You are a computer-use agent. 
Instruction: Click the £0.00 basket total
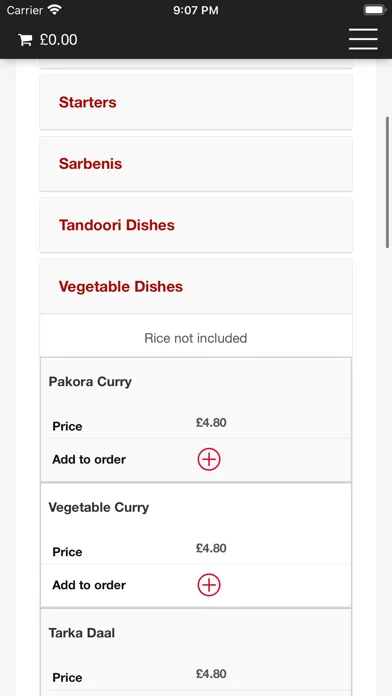click(x=58, y=40)
